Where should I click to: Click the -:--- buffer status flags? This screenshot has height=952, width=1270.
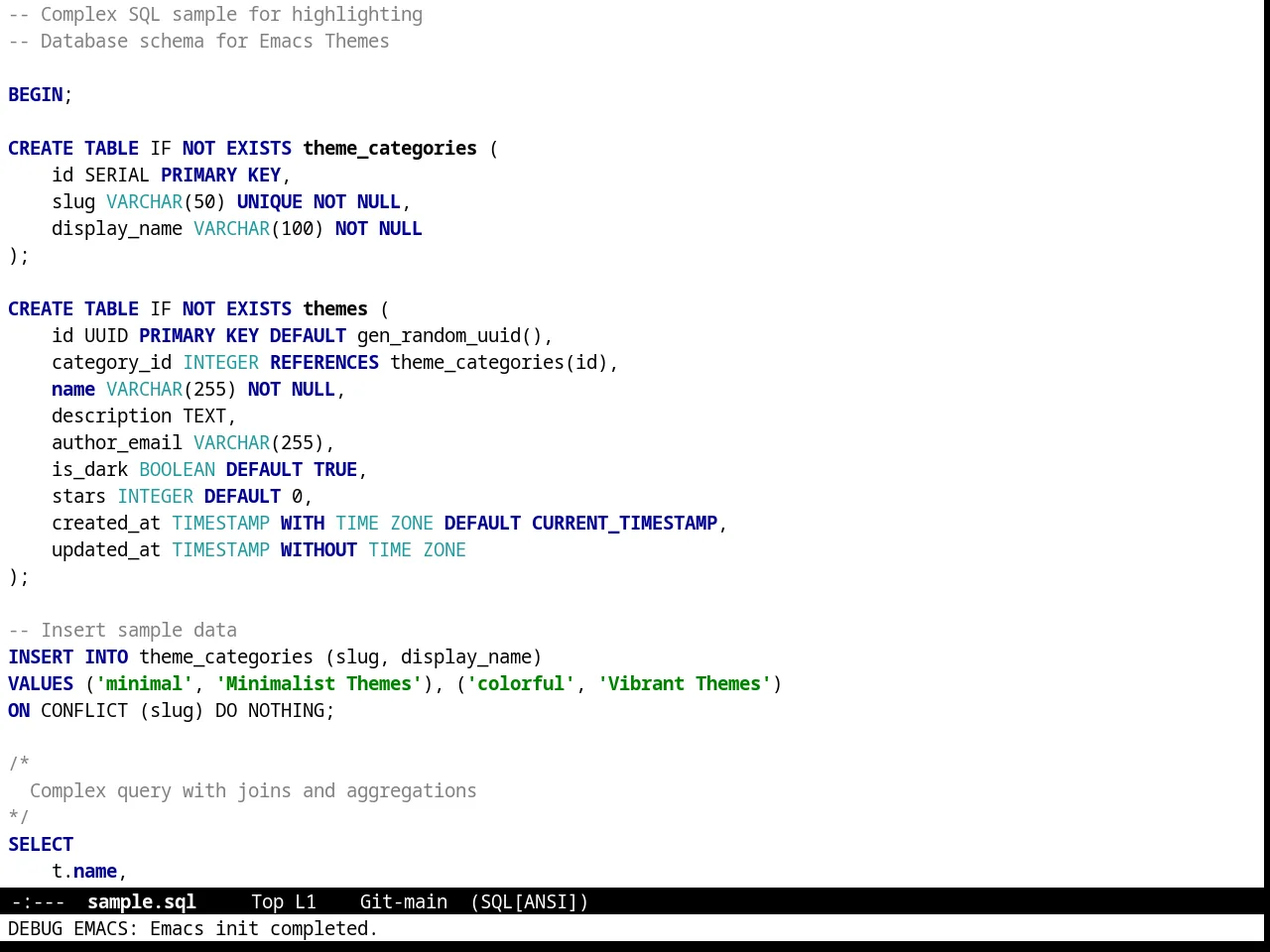[x=39, y=901]
